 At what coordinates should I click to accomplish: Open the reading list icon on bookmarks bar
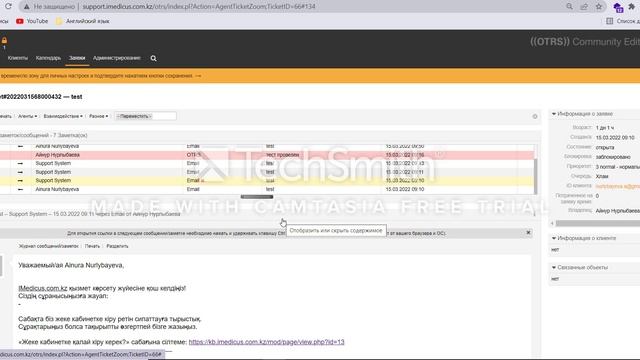click(x=609, y=21)
